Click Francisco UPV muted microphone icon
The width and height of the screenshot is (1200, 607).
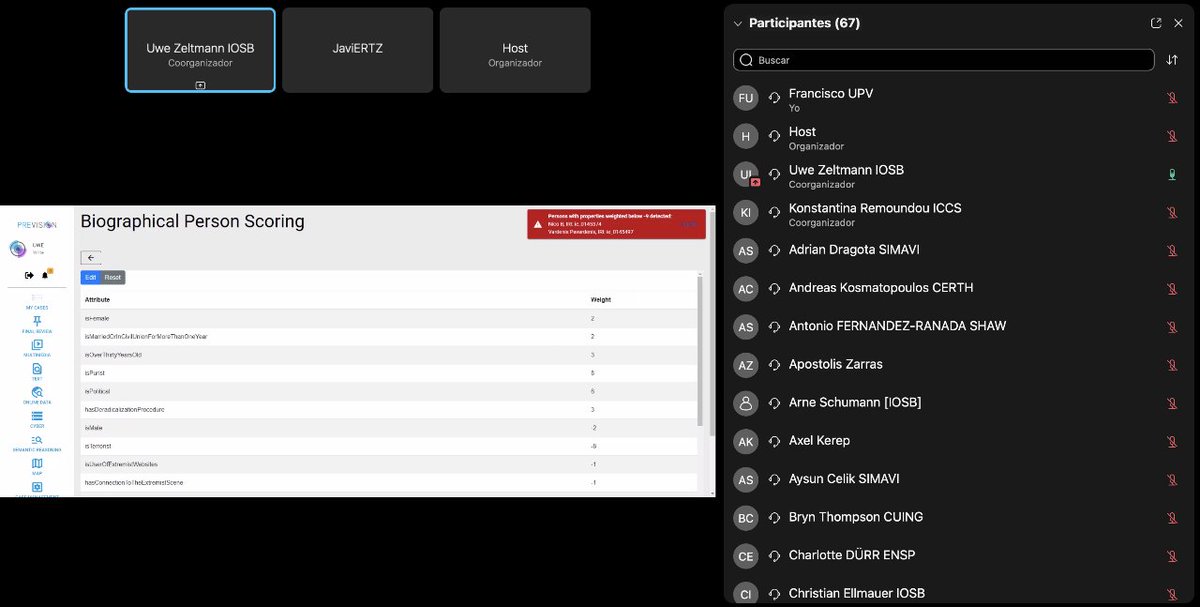[1172, 98]
